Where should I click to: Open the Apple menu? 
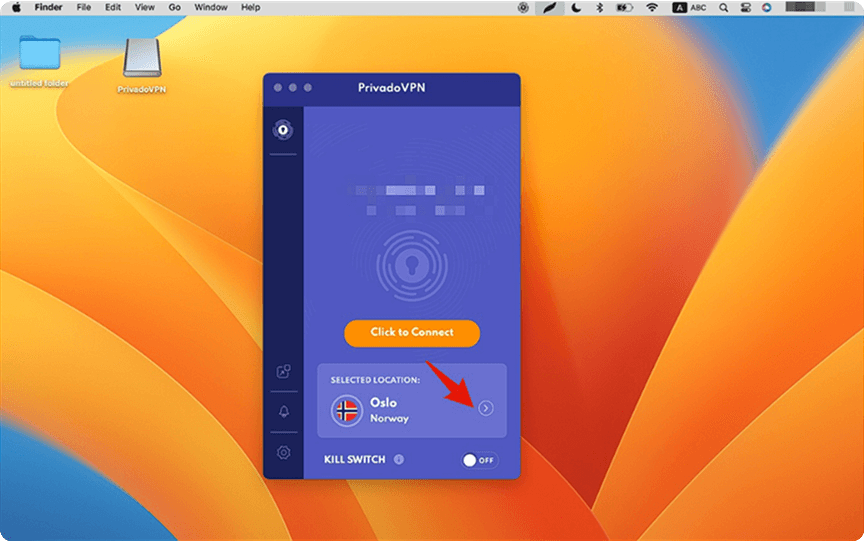pos(17,8)
